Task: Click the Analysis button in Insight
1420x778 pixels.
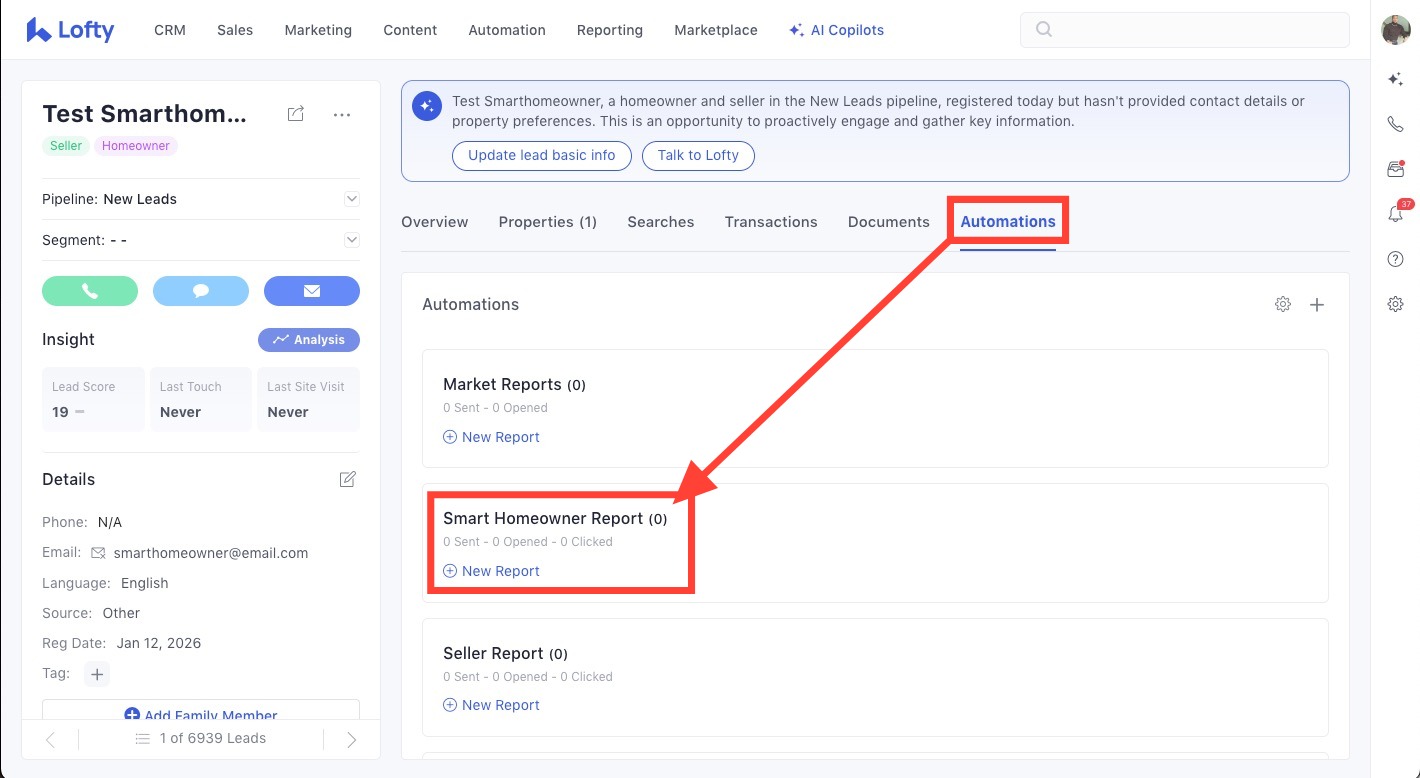Action: [309, 340]
